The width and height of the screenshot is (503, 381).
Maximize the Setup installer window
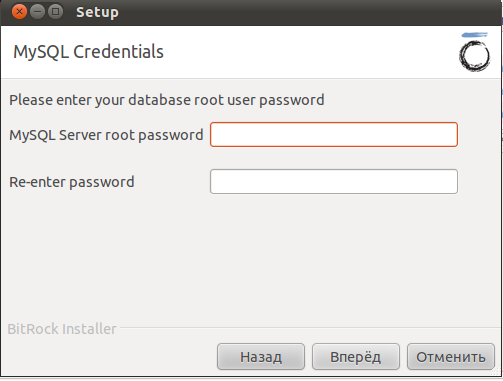[56, 12]
